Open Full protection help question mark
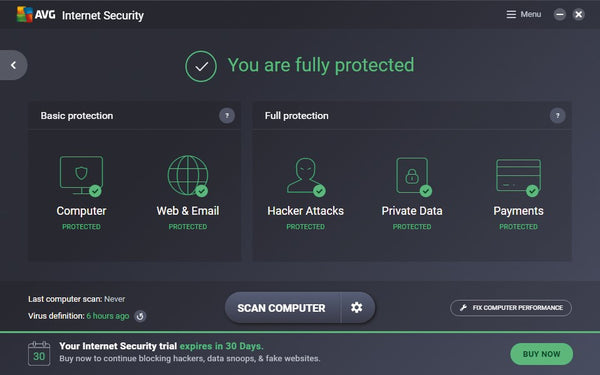The width and height of the screenshot is (600, 375). pyautogui.click(x=558, y=116)
